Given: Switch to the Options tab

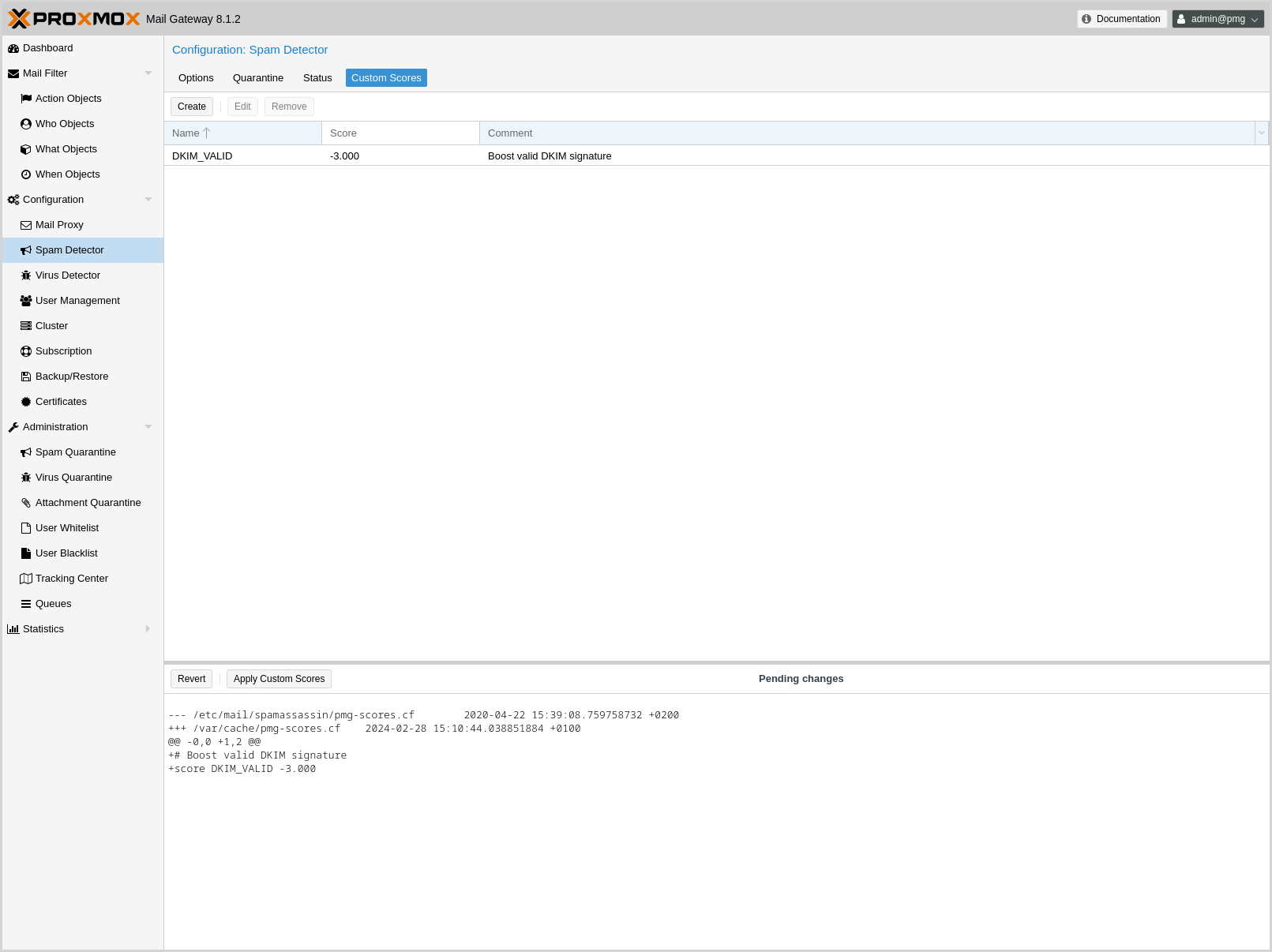Looking at the screenshot, I should (x=196, y=78).
